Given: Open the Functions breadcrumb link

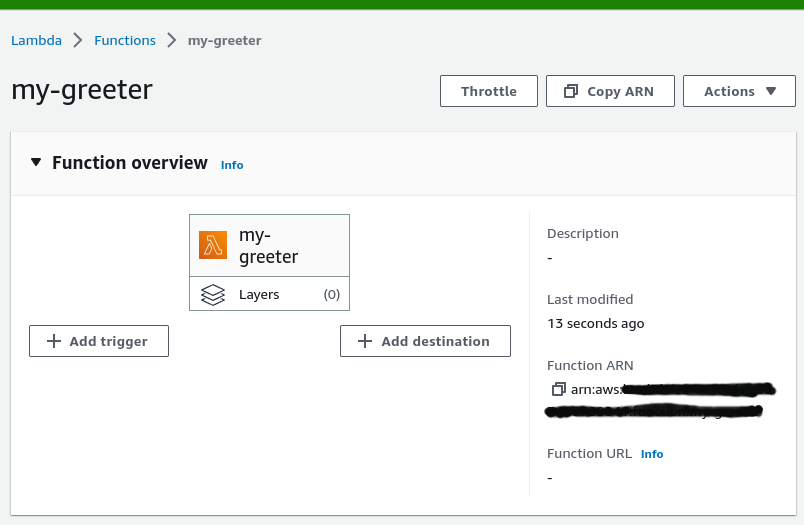Looking at the screenshot, I should click(125, 41).
